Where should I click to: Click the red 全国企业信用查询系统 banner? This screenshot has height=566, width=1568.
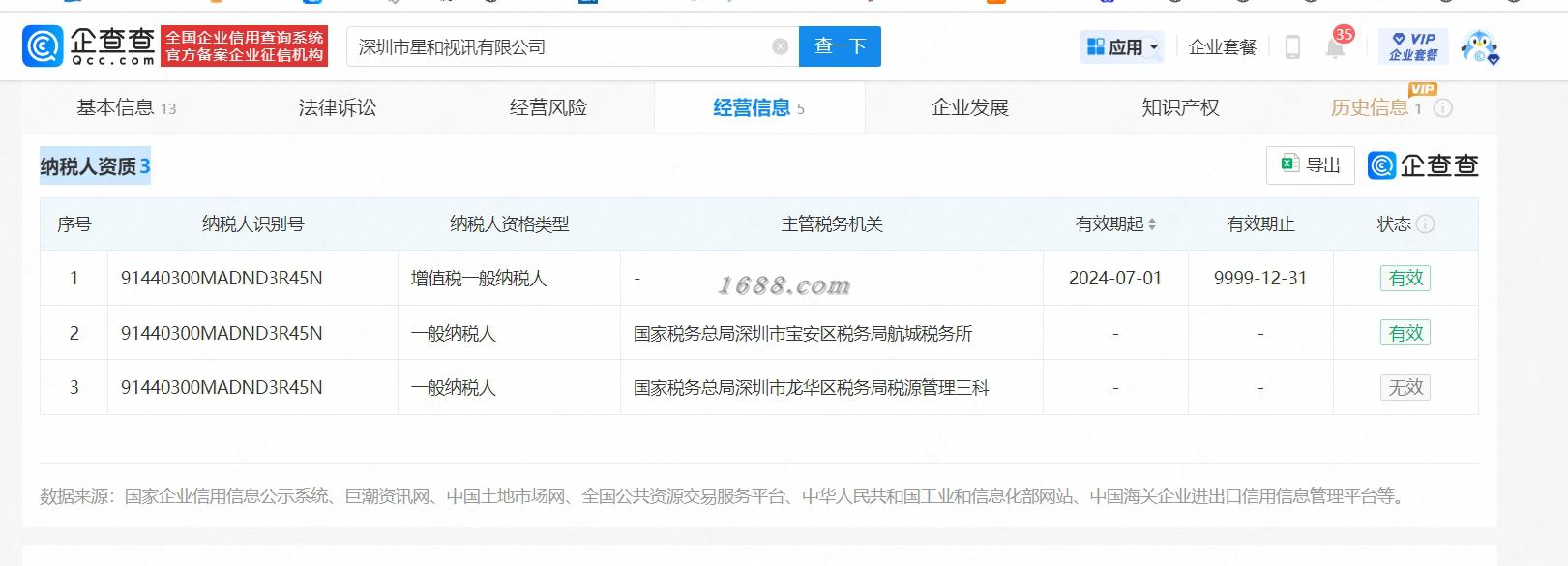(245, 46)
